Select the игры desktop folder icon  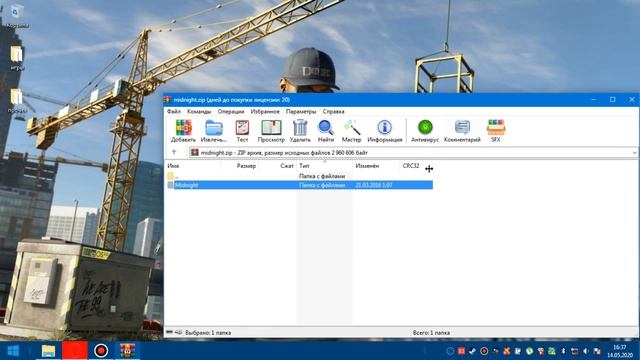point(17,58)
